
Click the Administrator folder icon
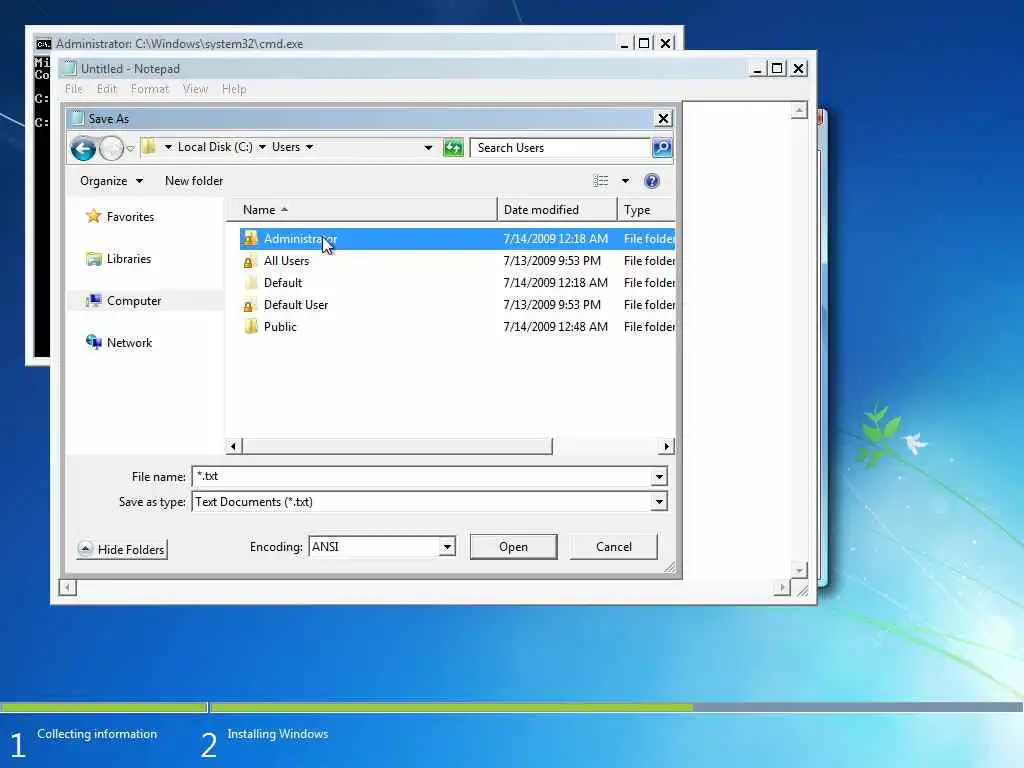(x=250, y=238)
